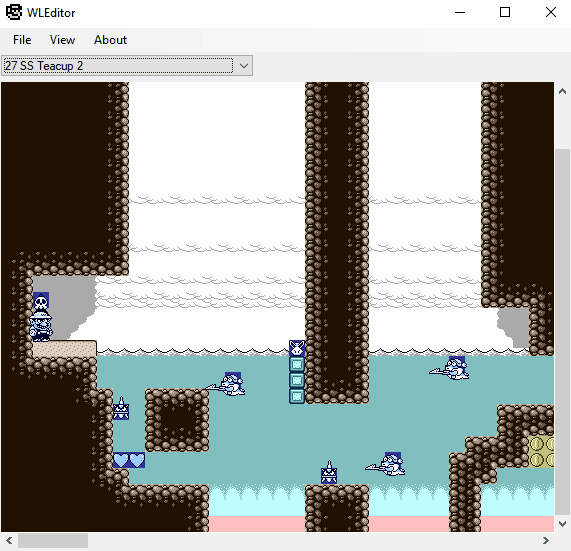Select the right heart block
571x551 pixels.
pyautogui.click(x=137, y=460)
